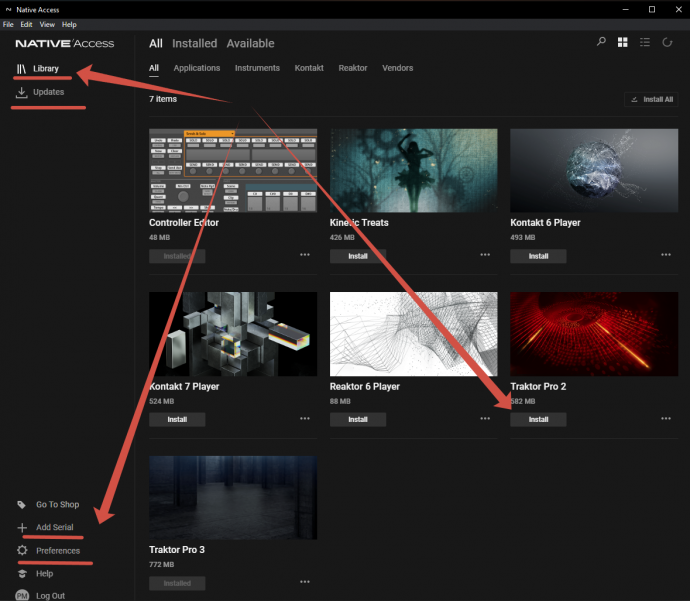Click the Traktor Pro 3 title text
Screen dimensions: 690x601
coord(177,550)
